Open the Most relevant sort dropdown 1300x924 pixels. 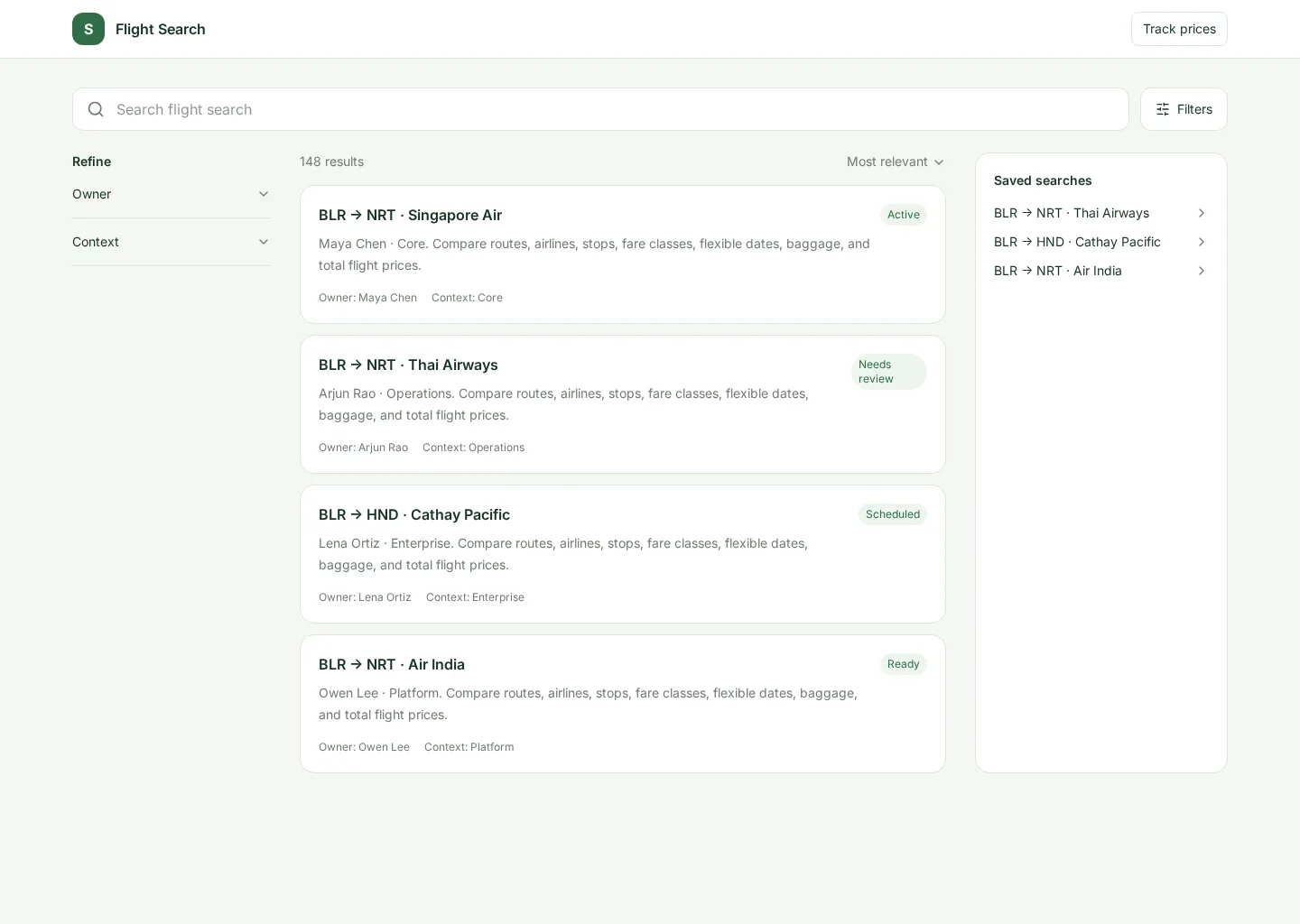pos(896,162)
